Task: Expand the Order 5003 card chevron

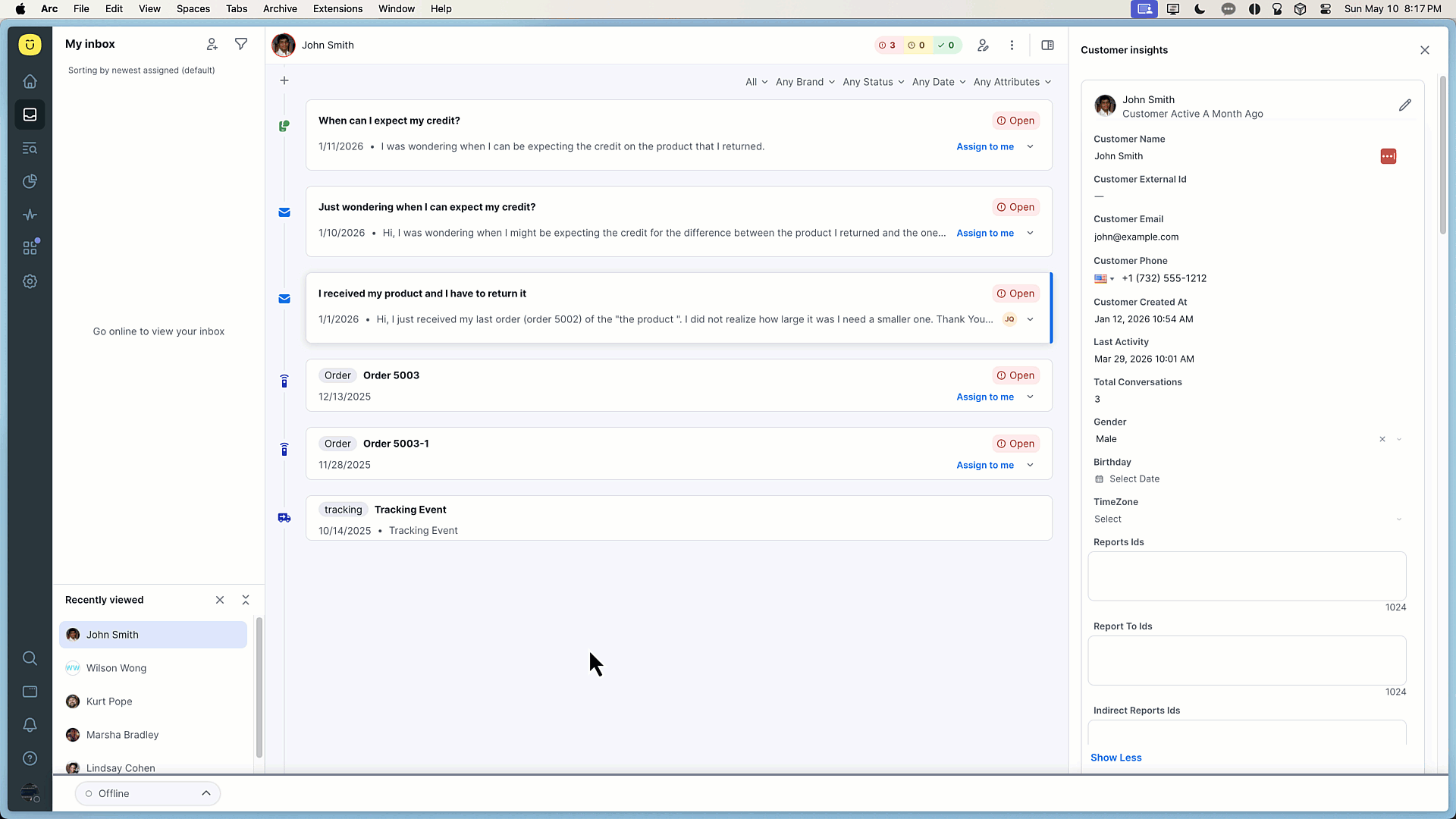Action: [1031, 397]
